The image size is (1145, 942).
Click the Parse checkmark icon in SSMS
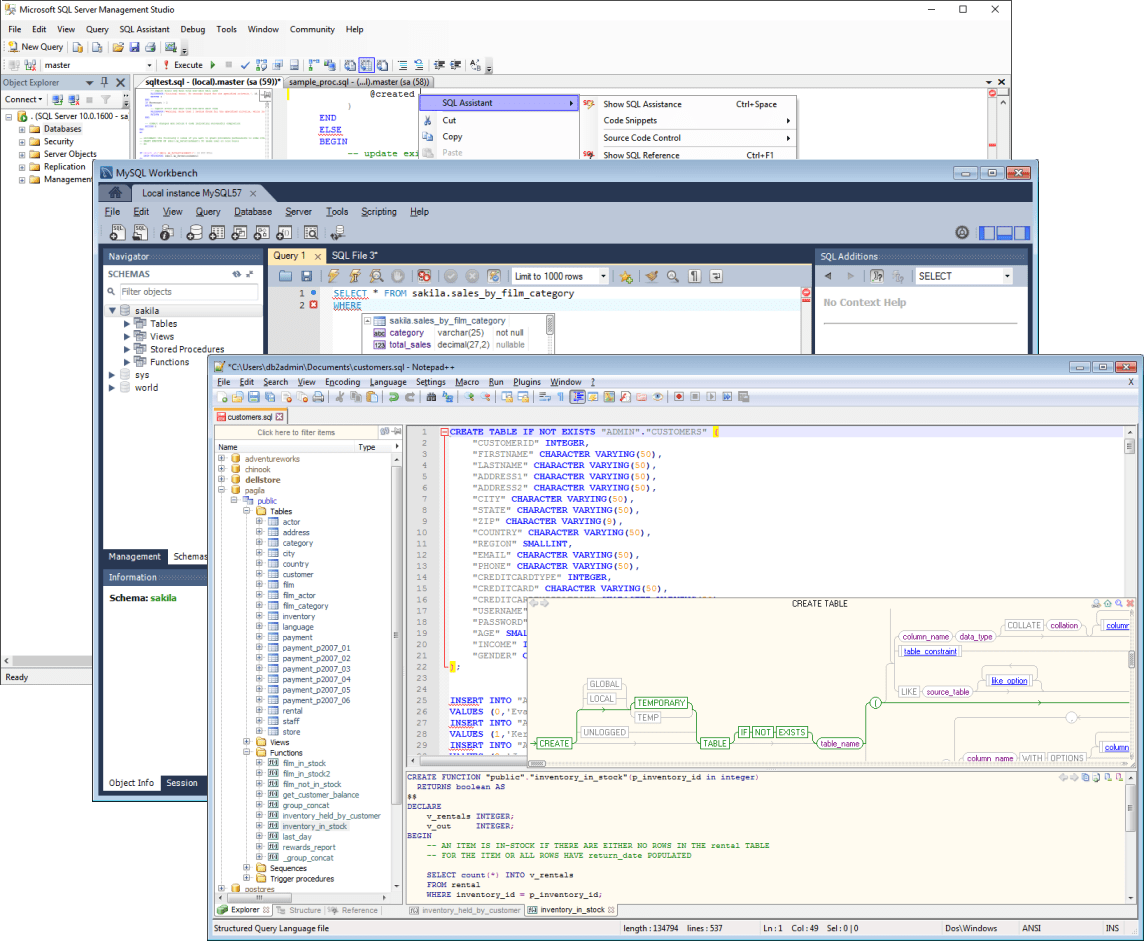(x=245, y=65)
